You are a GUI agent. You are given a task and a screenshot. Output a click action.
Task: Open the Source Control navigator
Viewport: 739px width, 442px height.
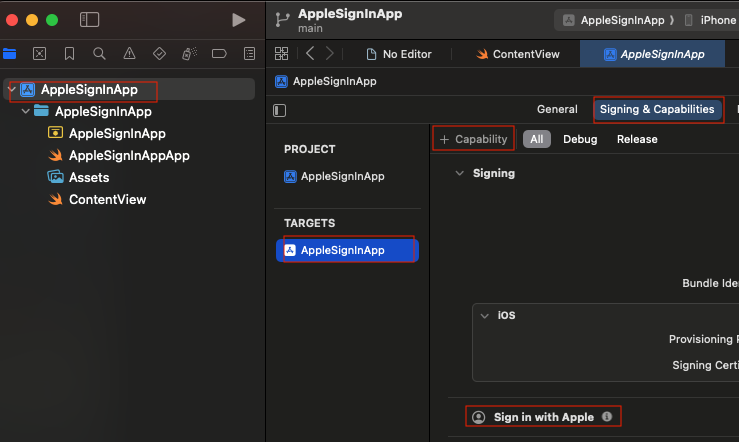tap(40, 54)
